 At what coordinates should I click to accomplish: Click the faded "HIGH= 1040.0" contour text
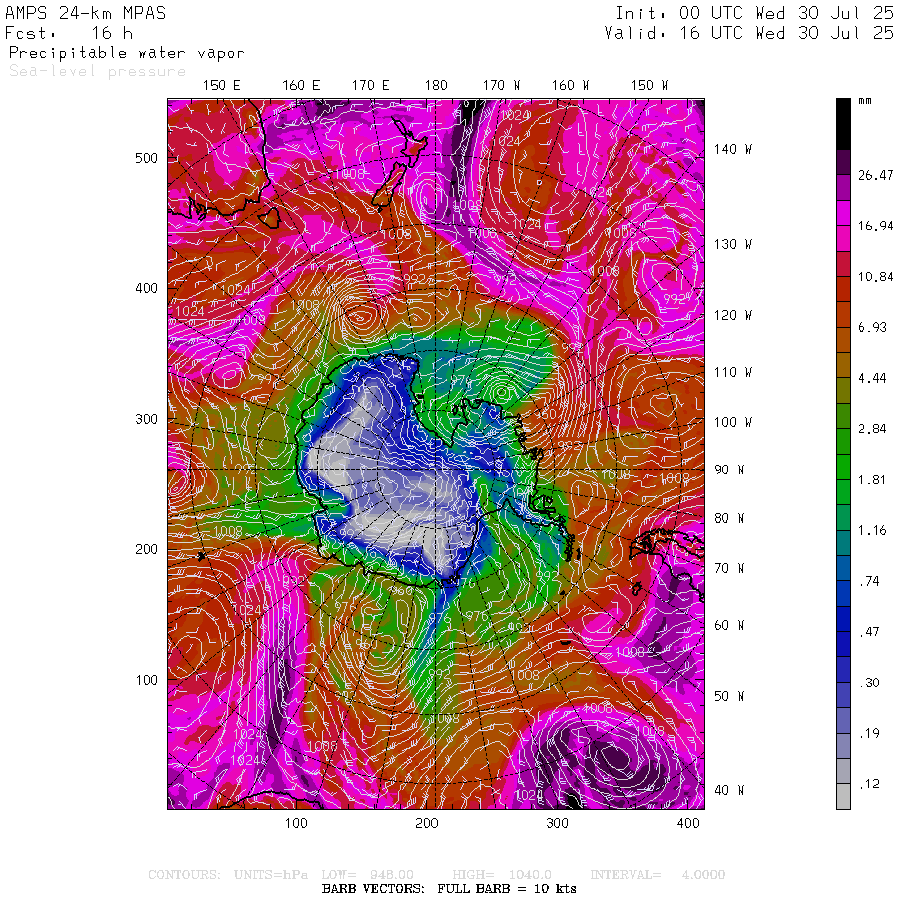tap(502, 875)
